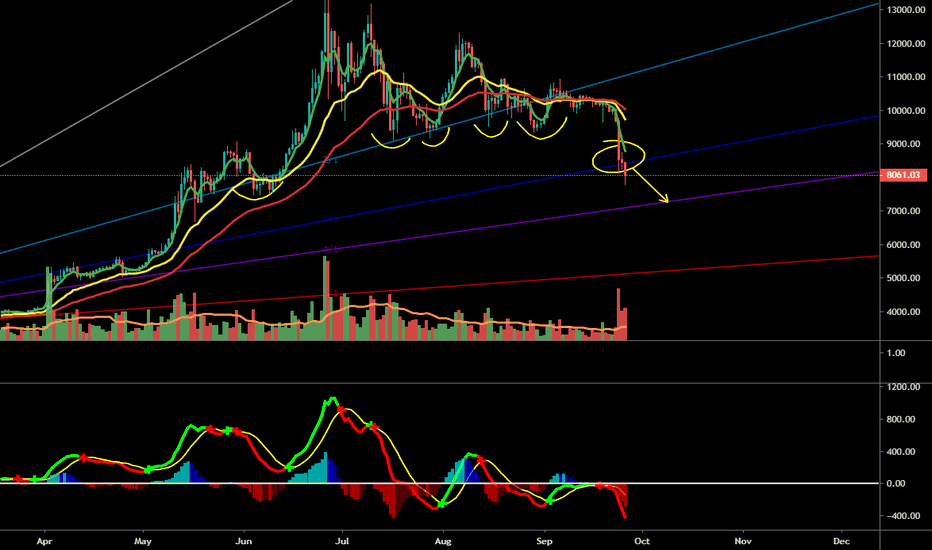Screen dimensions: 932x550
Task: Click the May label on time axis
Action: point(143,541)
